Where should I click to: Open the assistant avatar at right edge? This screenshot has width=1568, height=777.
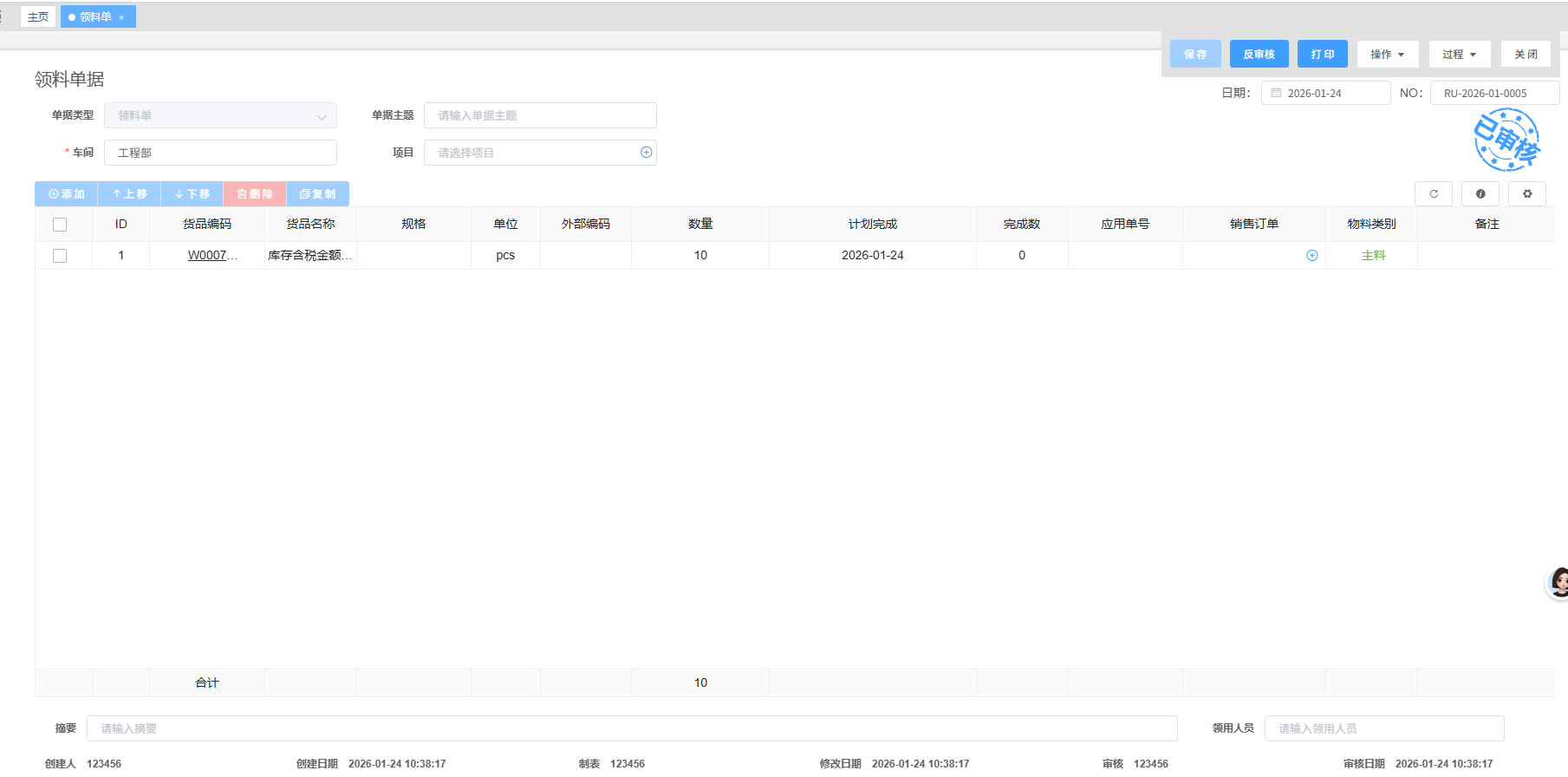click(x=1558, y=583)
